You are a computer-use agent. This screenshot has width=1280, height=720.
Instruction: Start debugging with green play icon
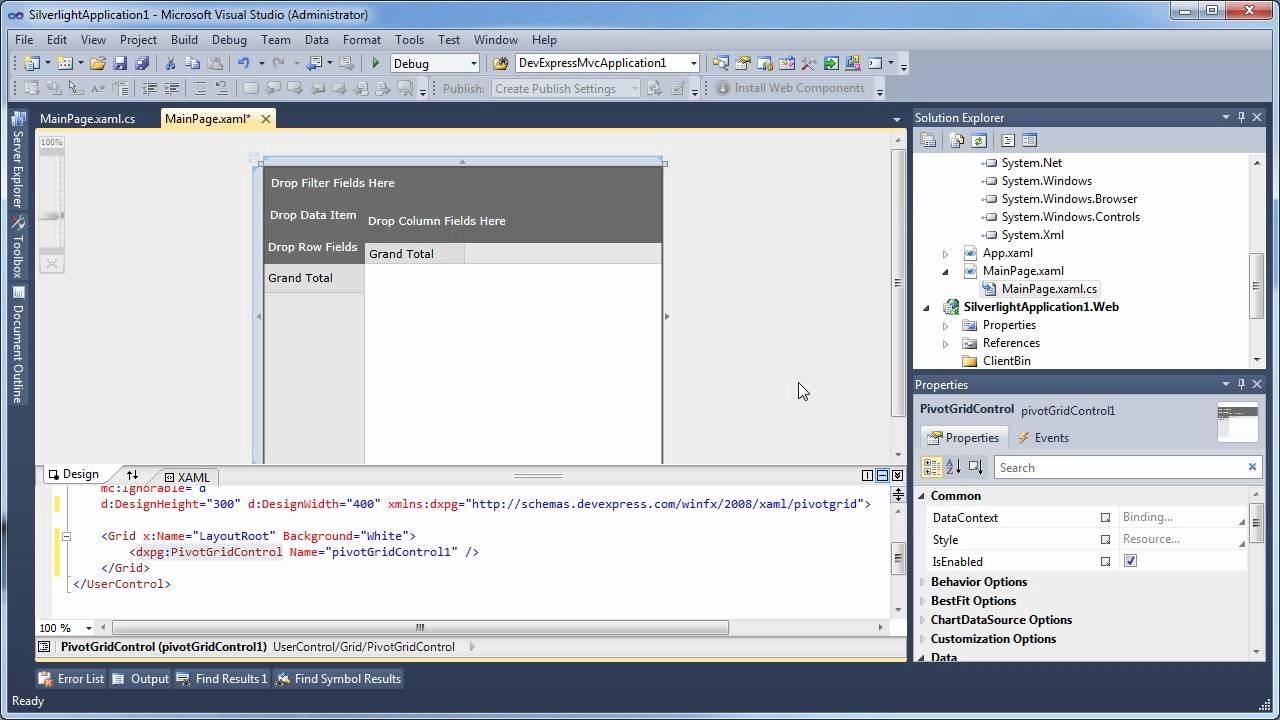(376, 63)
